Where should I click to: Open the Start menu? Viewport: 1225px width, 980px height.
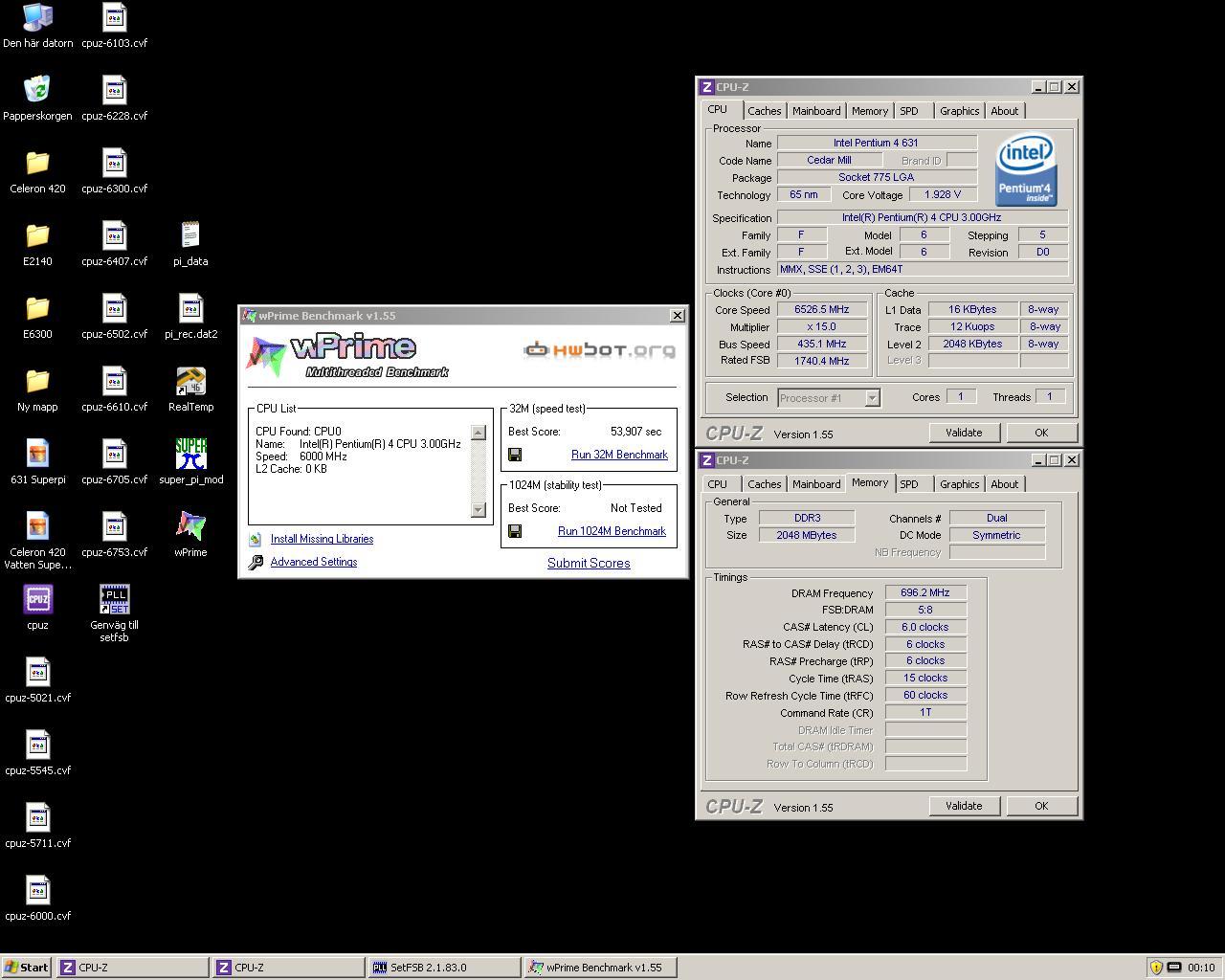[27, 968]
